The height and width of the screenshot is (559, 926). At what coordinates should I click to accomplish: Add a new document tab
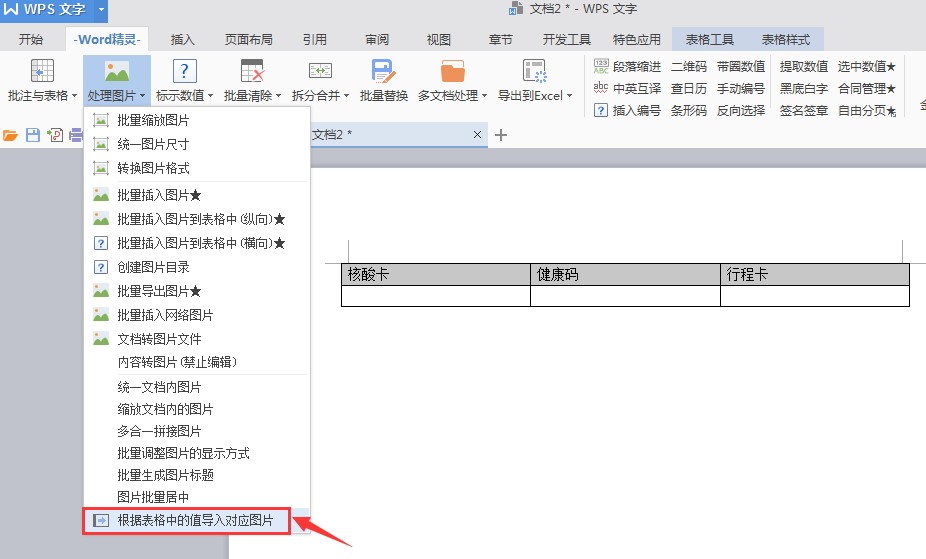501,135
